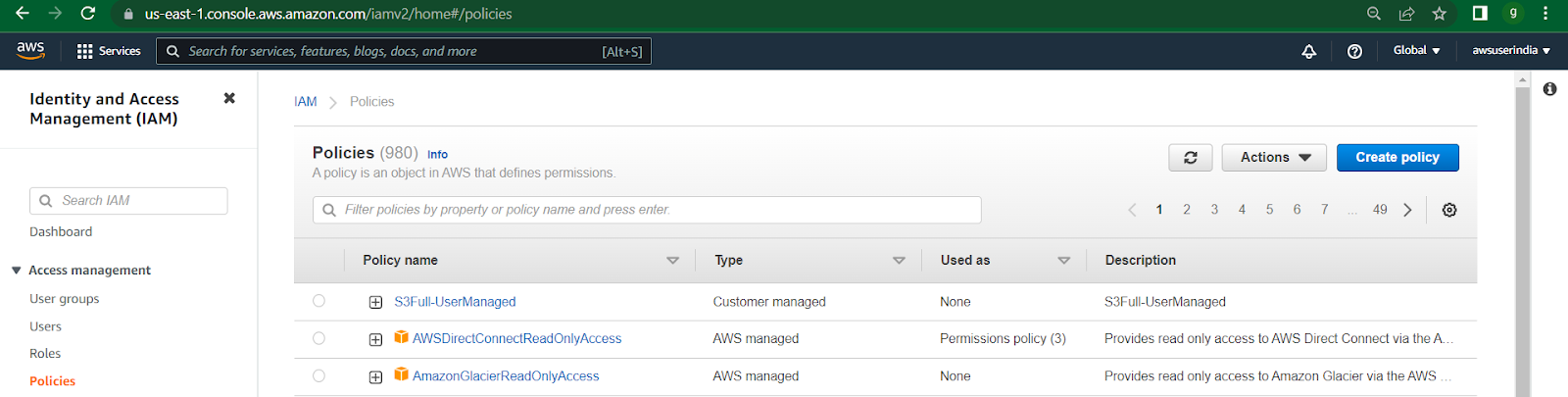
Task: Go to the next page of policies
Action: (1408, 210)
